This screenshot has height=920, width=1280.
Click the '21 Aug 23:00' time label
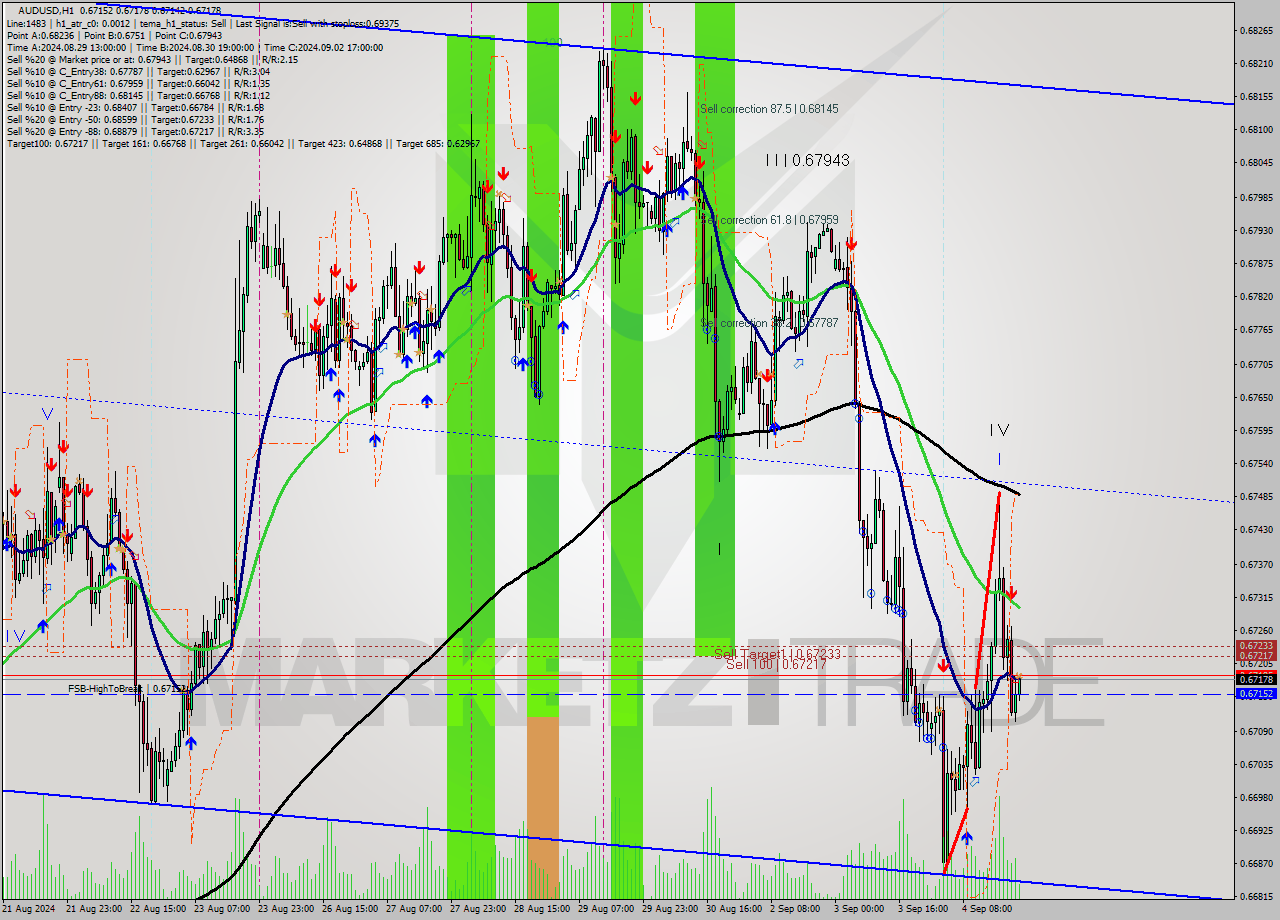(x=94, y=909)
